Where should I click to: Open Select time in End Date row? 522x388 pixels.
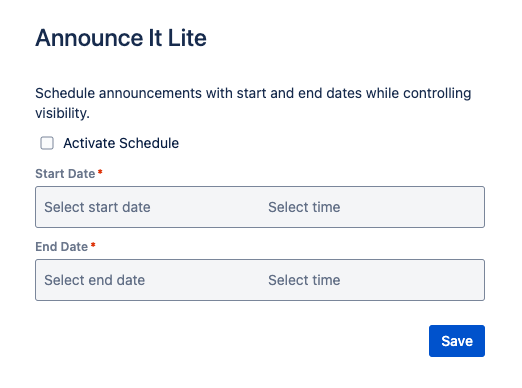coord(372,280)
